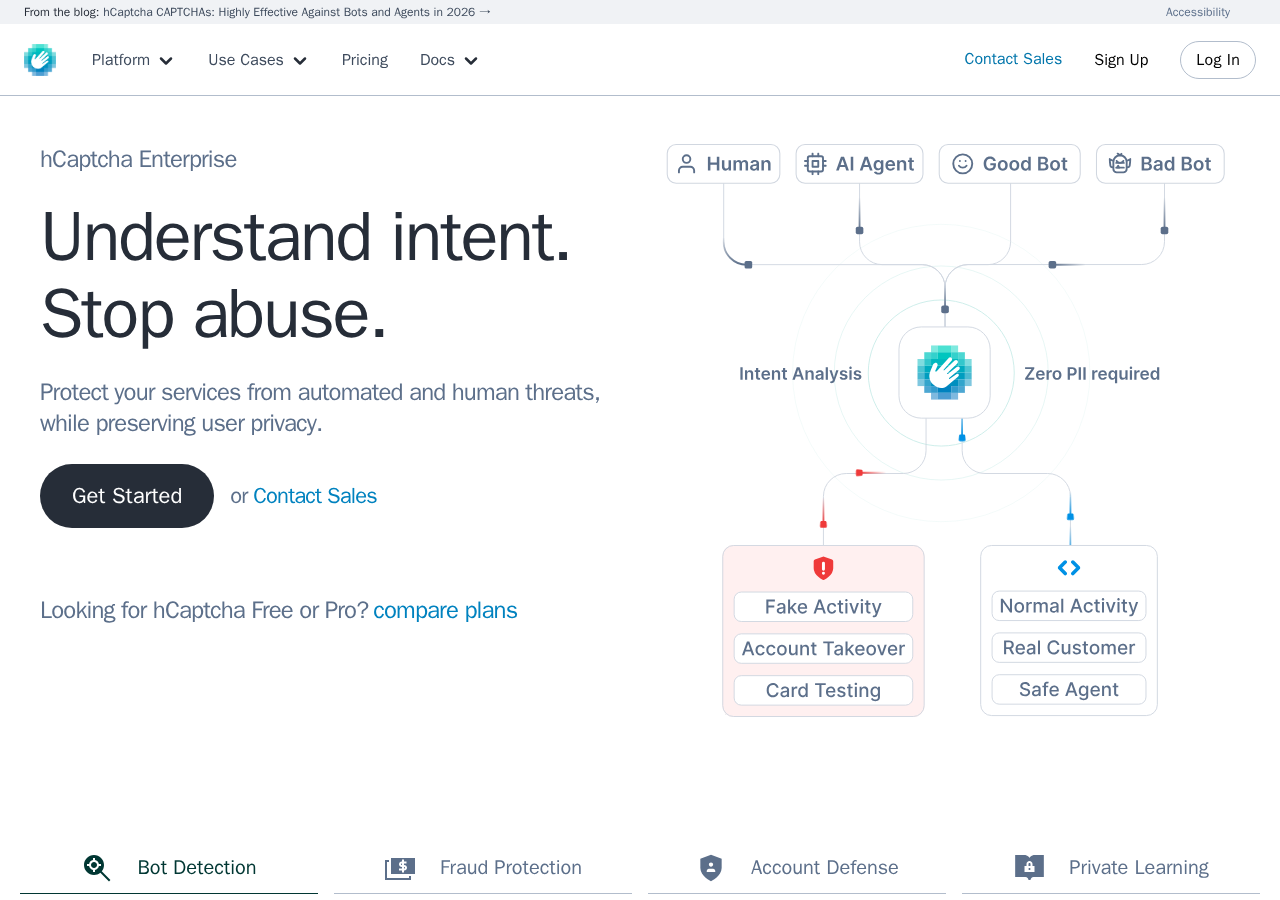Click the Card Testing label
This screenshot has height=900, width=1280.
823,691
